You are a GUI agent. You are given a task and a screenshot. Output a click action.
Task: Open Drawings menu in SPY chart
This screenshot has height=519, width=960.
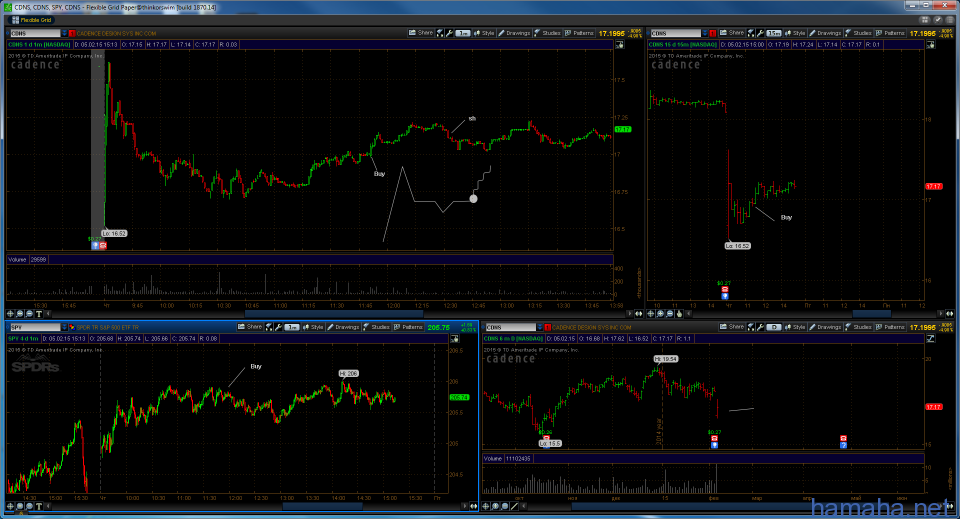coord(343,327)
